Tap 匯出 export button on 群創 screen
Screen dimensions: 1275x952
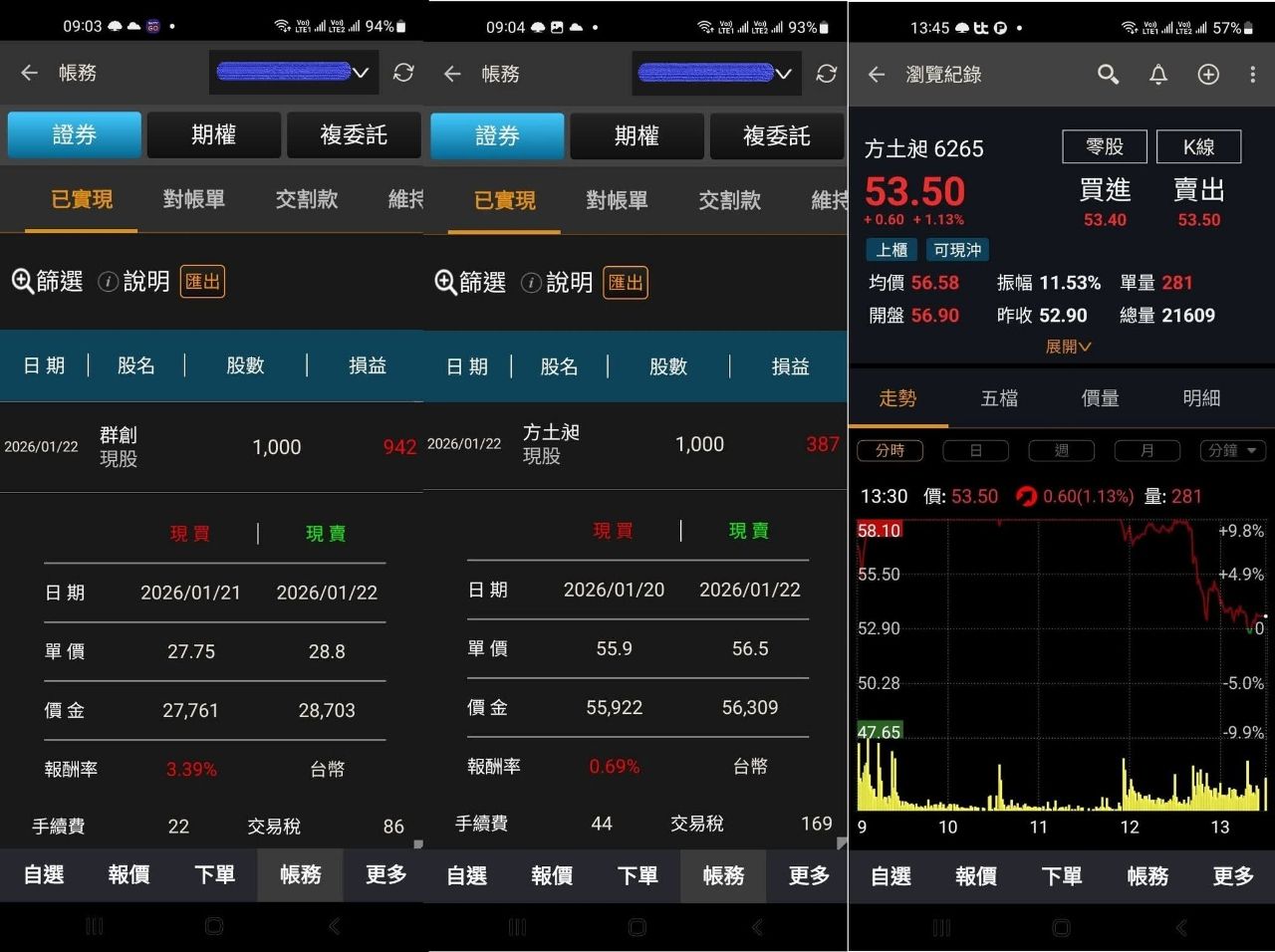pos(202,282)
